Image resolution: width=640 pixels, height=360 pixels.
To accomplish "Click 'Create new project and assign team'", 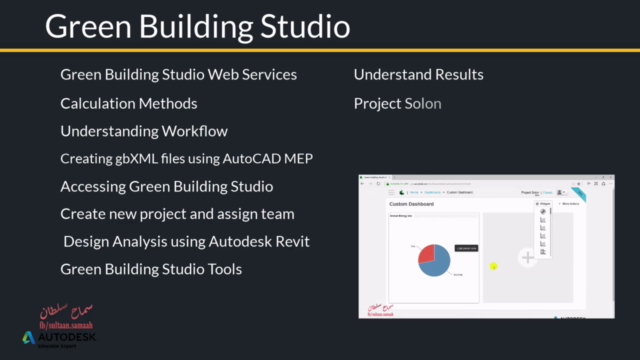I will 177,214.
